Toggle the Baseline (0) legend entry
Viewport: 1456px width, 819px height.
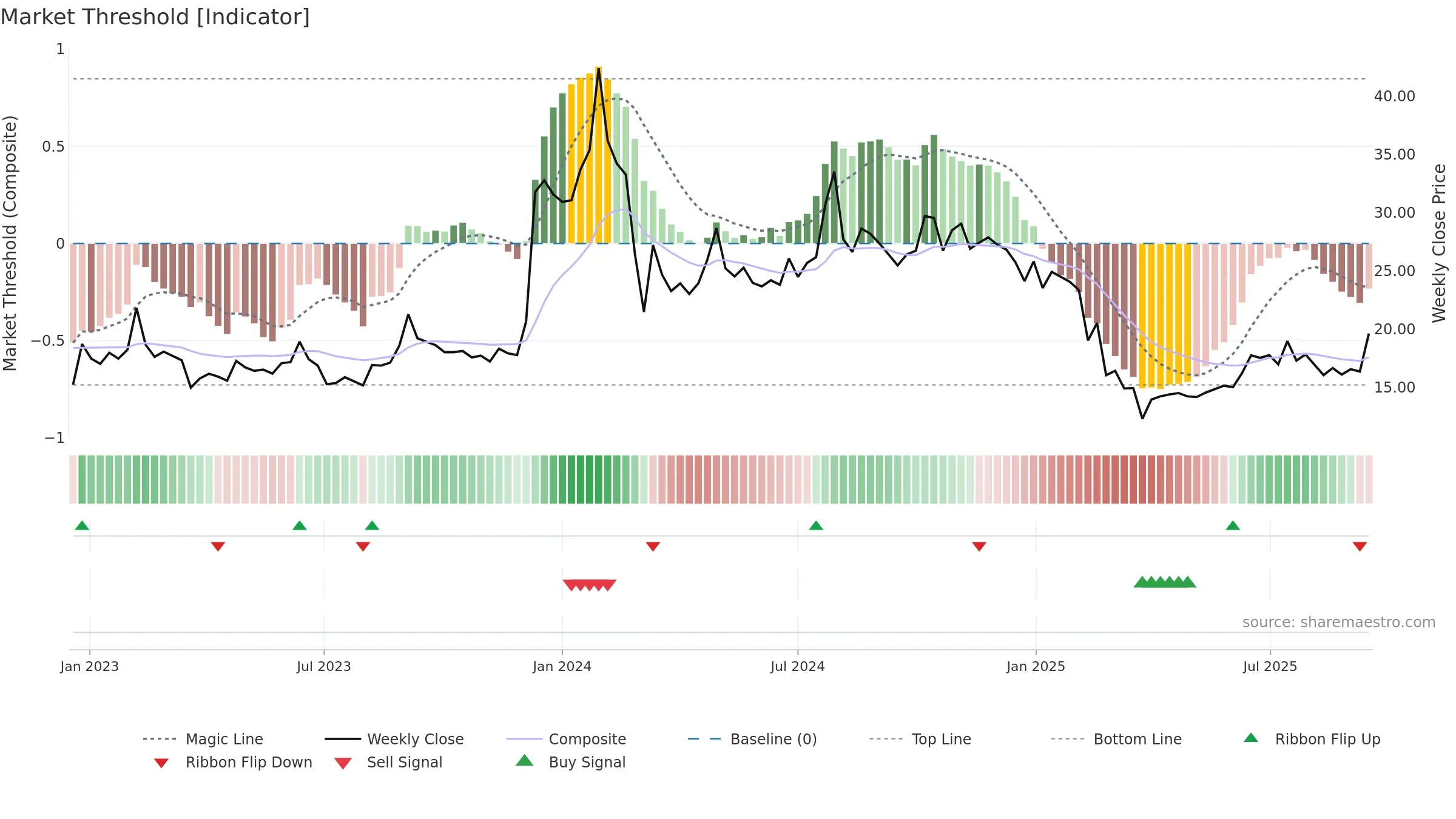click(752, 739)
